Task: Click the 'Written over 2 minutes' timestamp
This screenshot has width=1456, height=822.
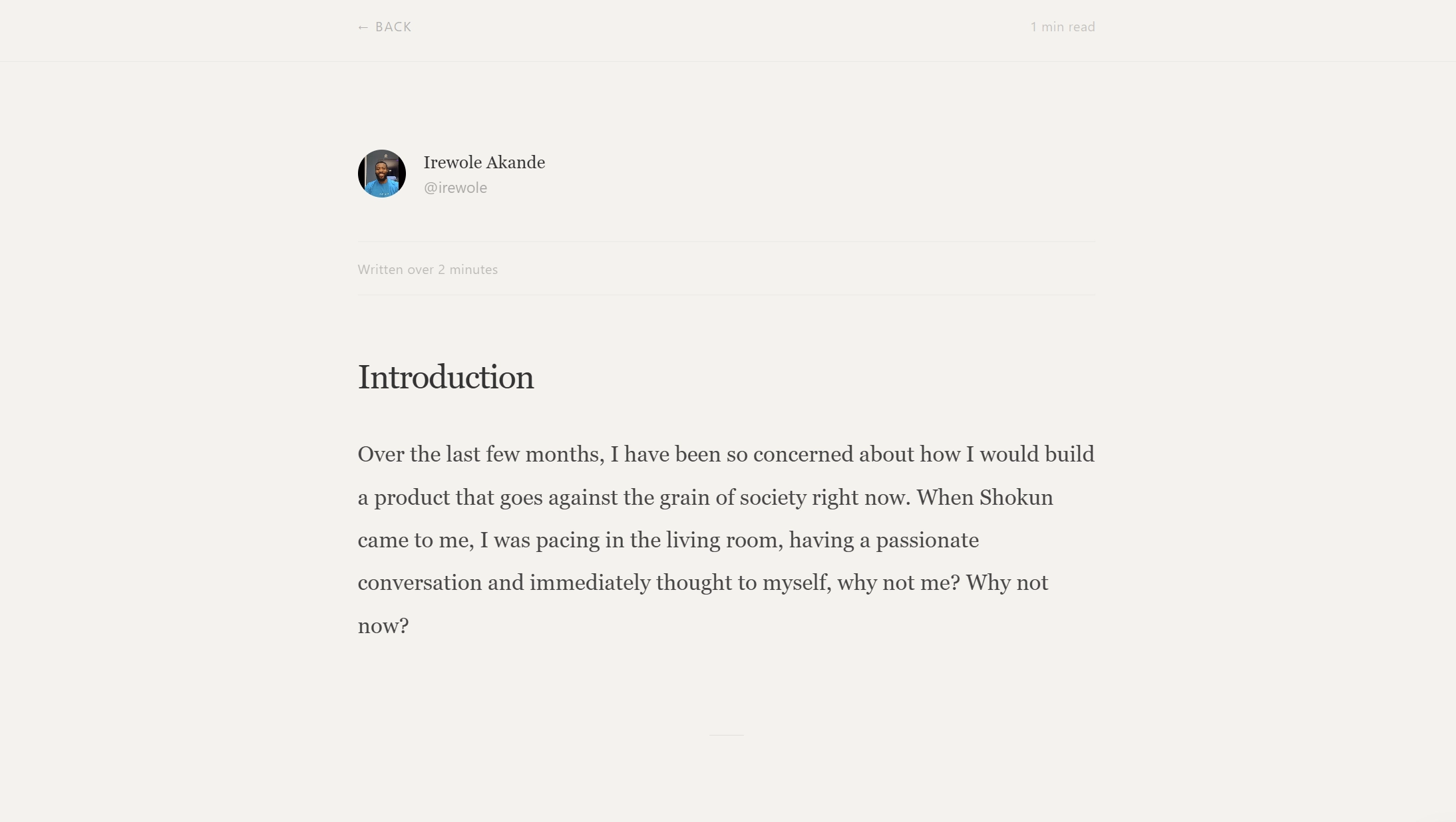Action: pyautogui.click(x=427, y=269)
